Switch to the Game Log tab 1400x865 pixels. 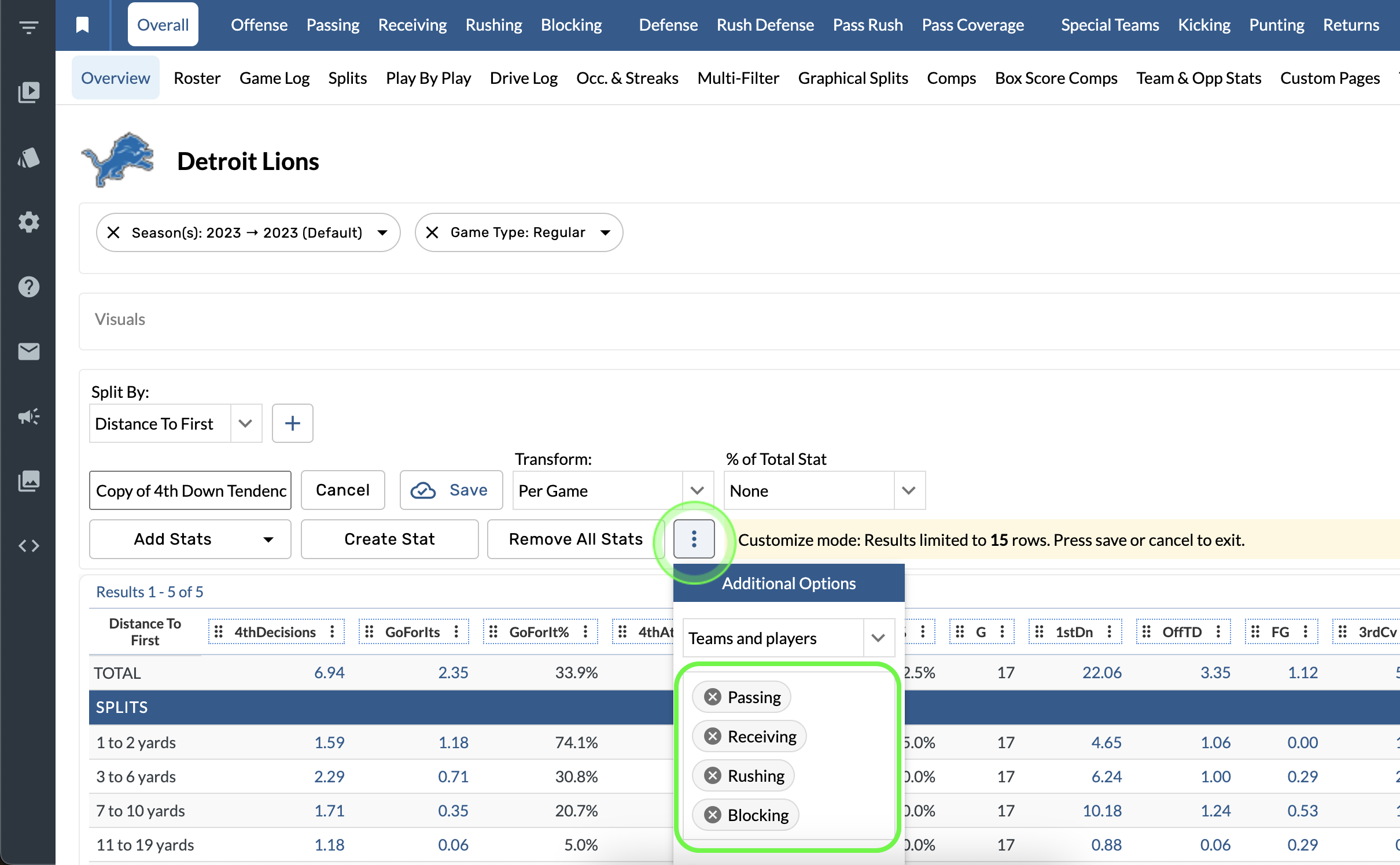274,77
